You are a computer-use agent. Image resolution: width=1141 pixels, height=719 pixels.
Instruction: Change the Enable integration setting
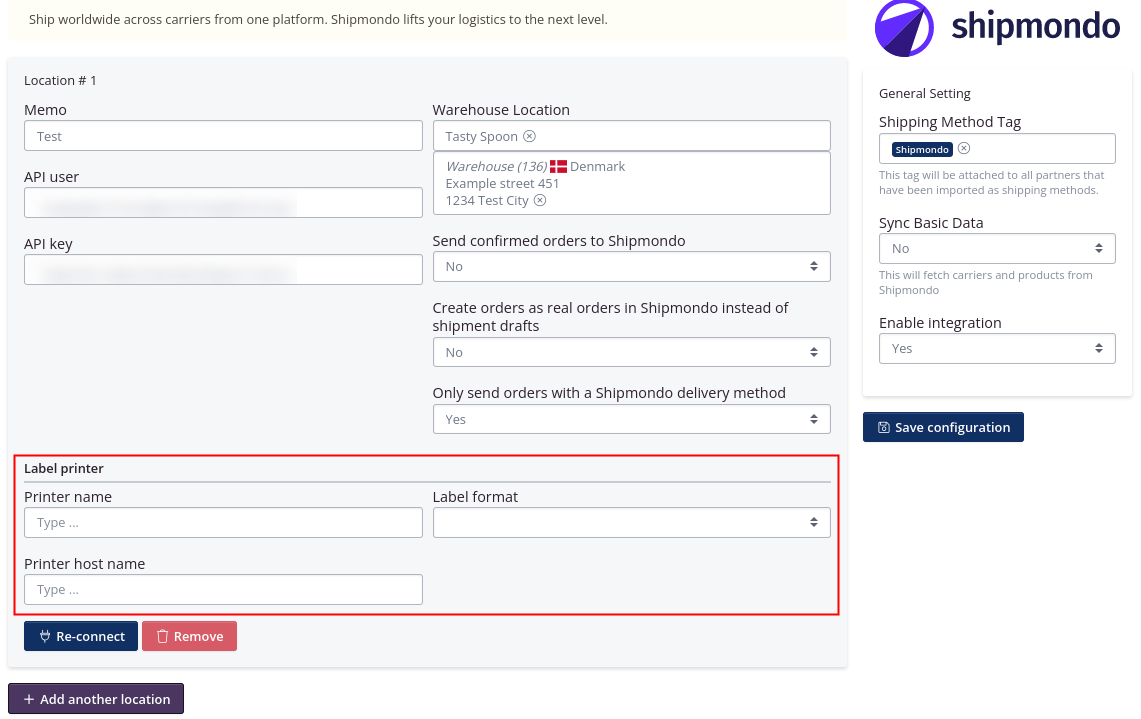[x=996, y=349]
